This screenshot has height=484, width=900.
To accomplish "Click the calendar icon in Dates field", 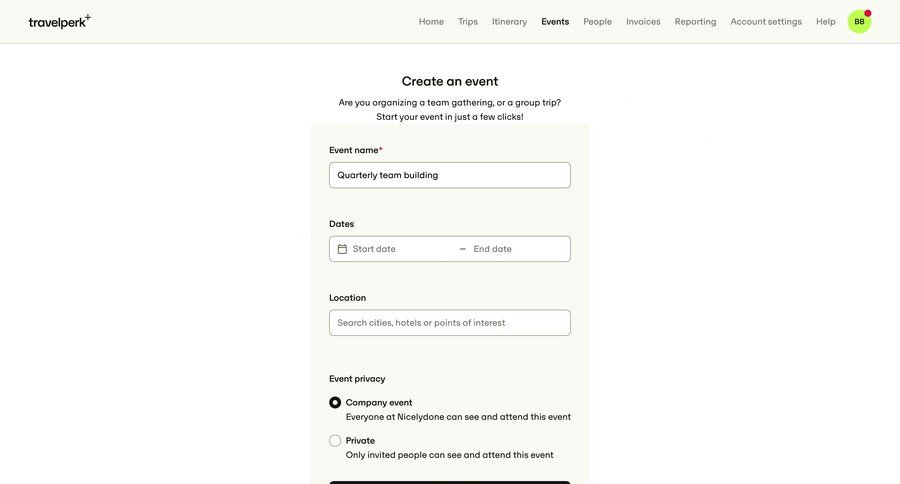I will 342,249.
